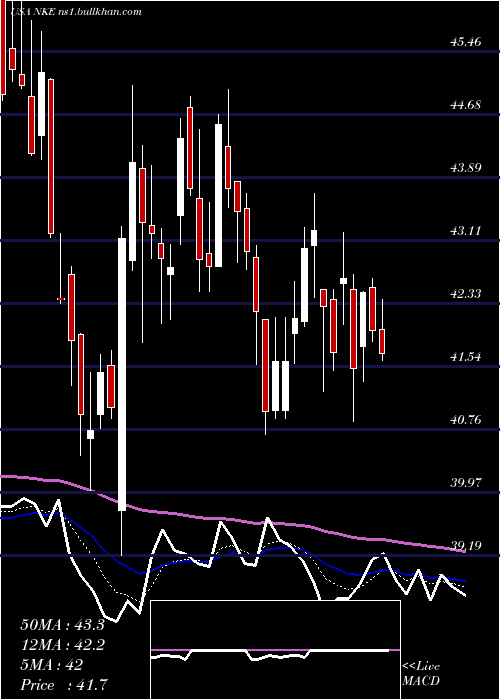500x700 pixels.
Task: Click the <<Live MACD label
Action: point(421,674)
